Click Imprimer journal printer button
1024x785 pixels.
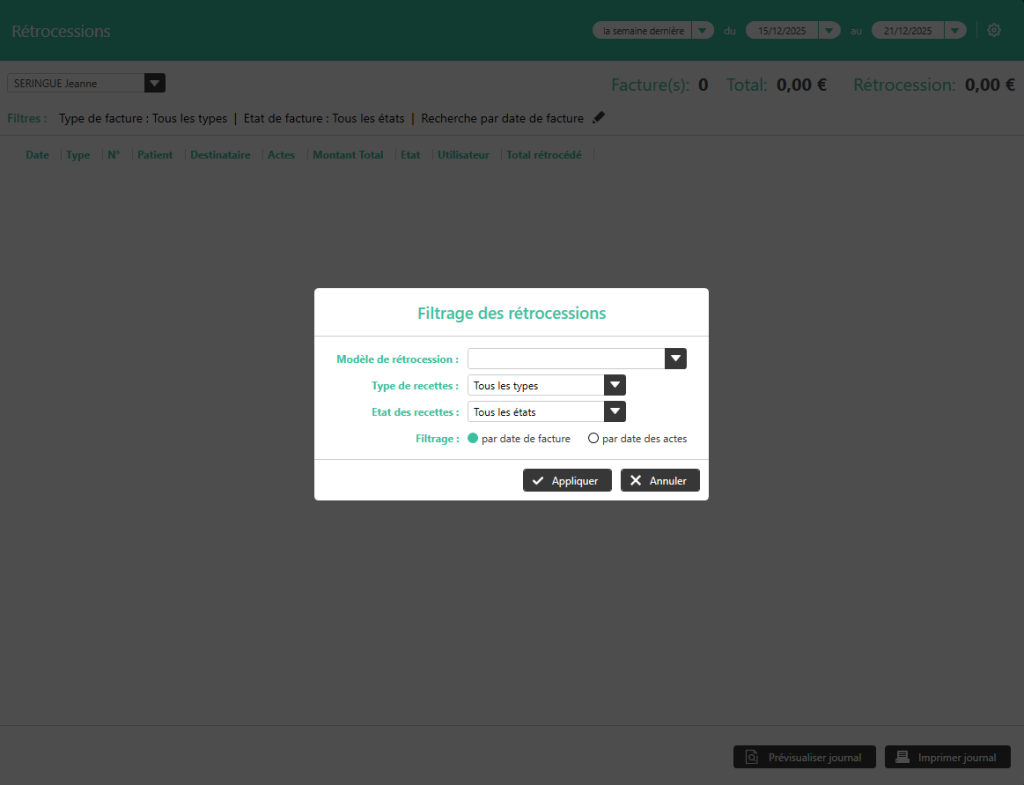click(x=947, y=757)
